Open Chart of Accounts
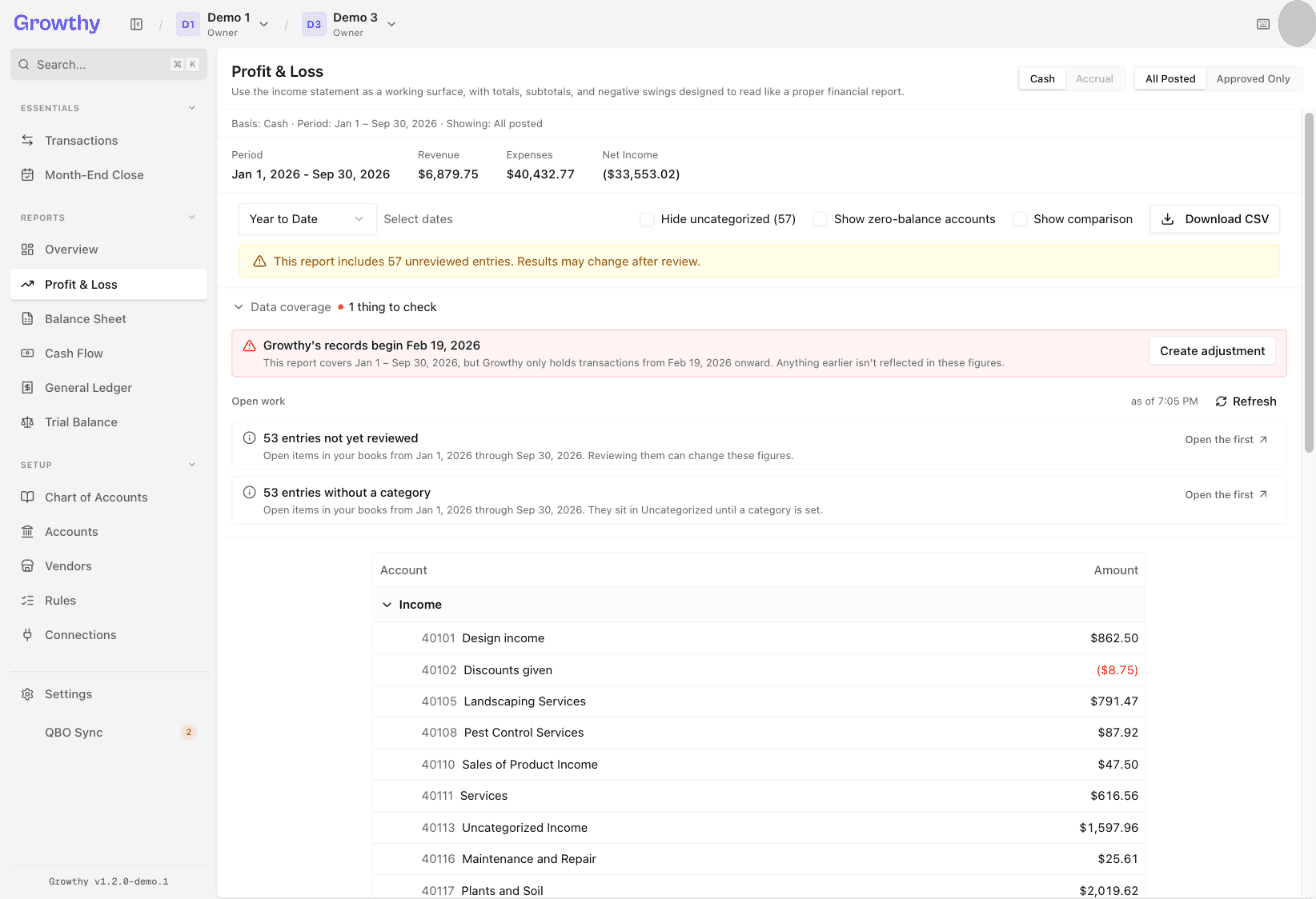Screen dimensions: 1316x899 (109, 497)
